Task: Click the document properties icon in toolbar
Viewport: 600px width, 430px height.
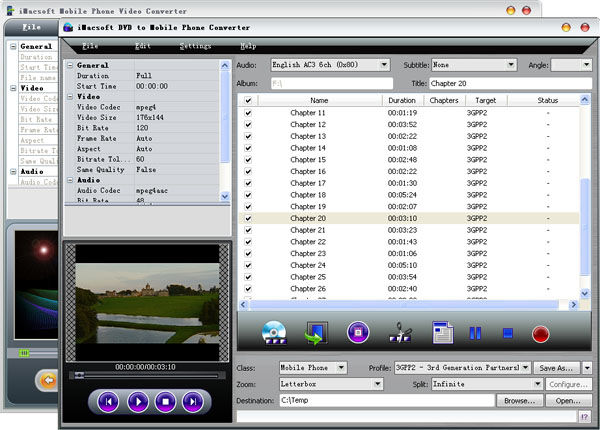Action: [x=442, y=332]
